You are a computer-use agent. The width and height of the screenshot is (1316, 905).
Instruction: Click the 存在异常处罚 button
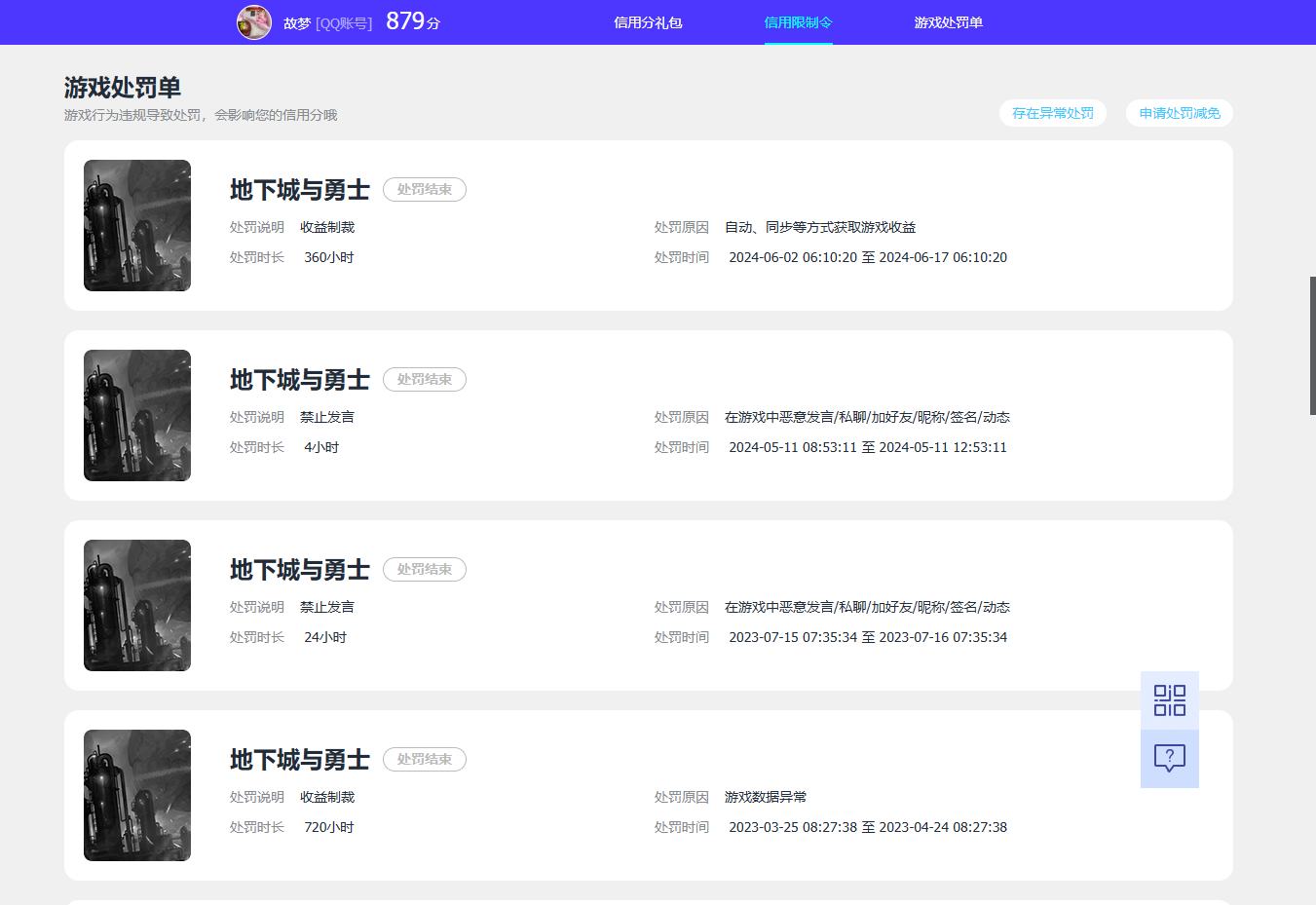(1052, 113)
